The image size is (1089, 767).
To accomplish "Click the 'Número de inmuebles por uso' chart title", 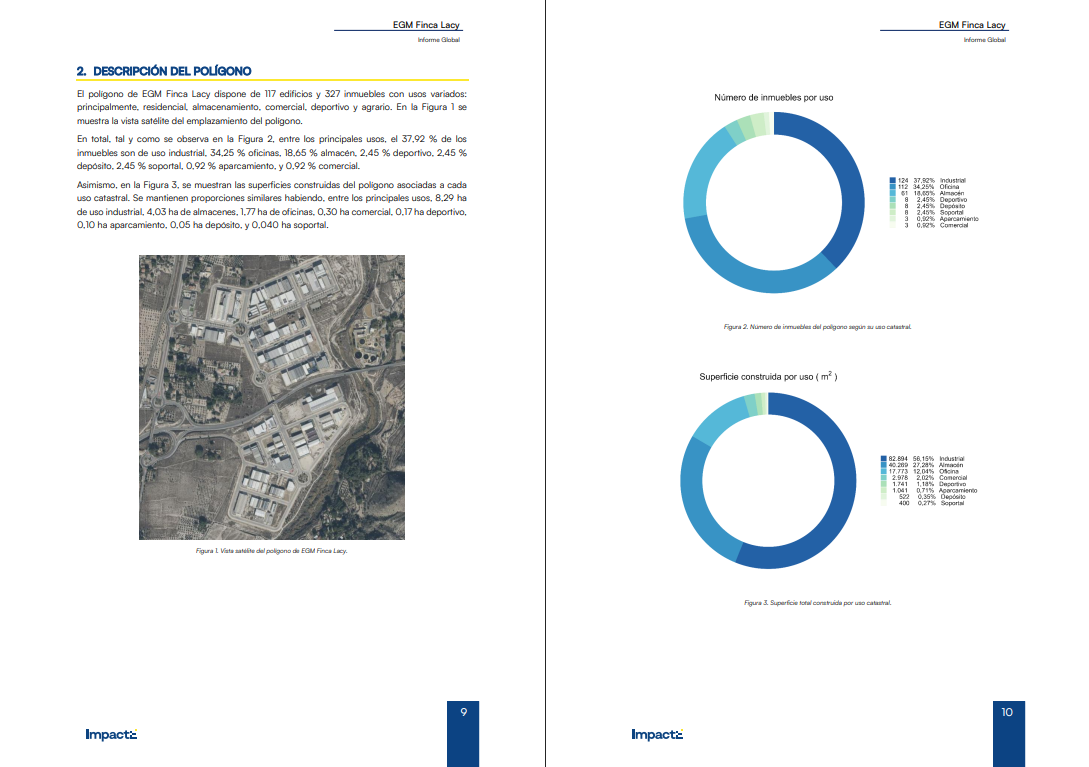I will pos(773,98).
